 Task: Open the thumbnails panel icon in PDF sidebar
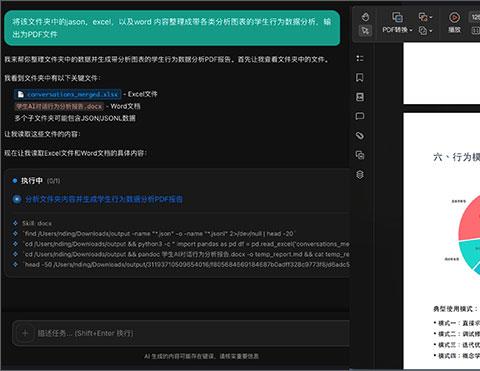point(360,97)
